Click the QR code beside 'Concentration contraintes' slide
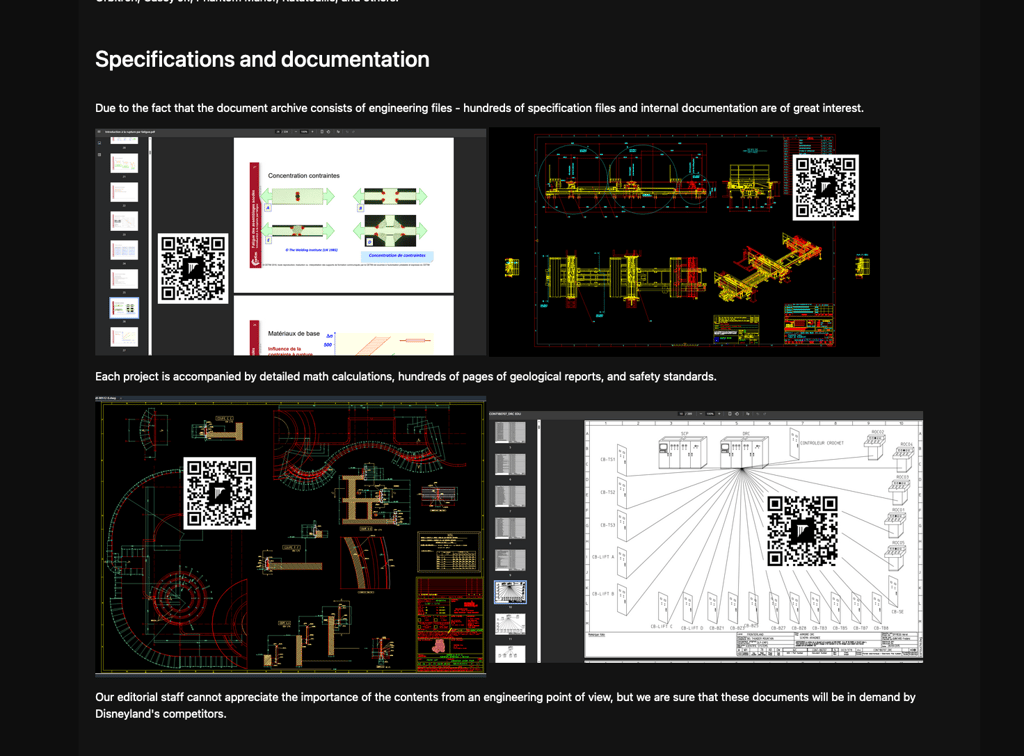 click(x=193, y=268)
